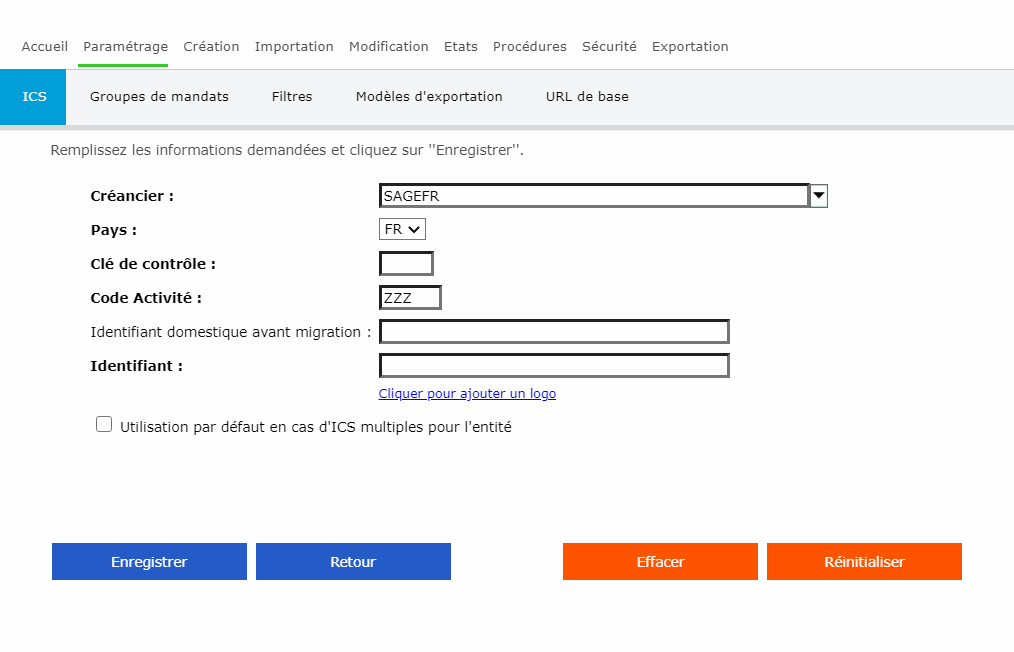The width and height of the screenshot is (1014, 652).
Task: Open the Sécurité menu
Action: click(x=609, y=47)
